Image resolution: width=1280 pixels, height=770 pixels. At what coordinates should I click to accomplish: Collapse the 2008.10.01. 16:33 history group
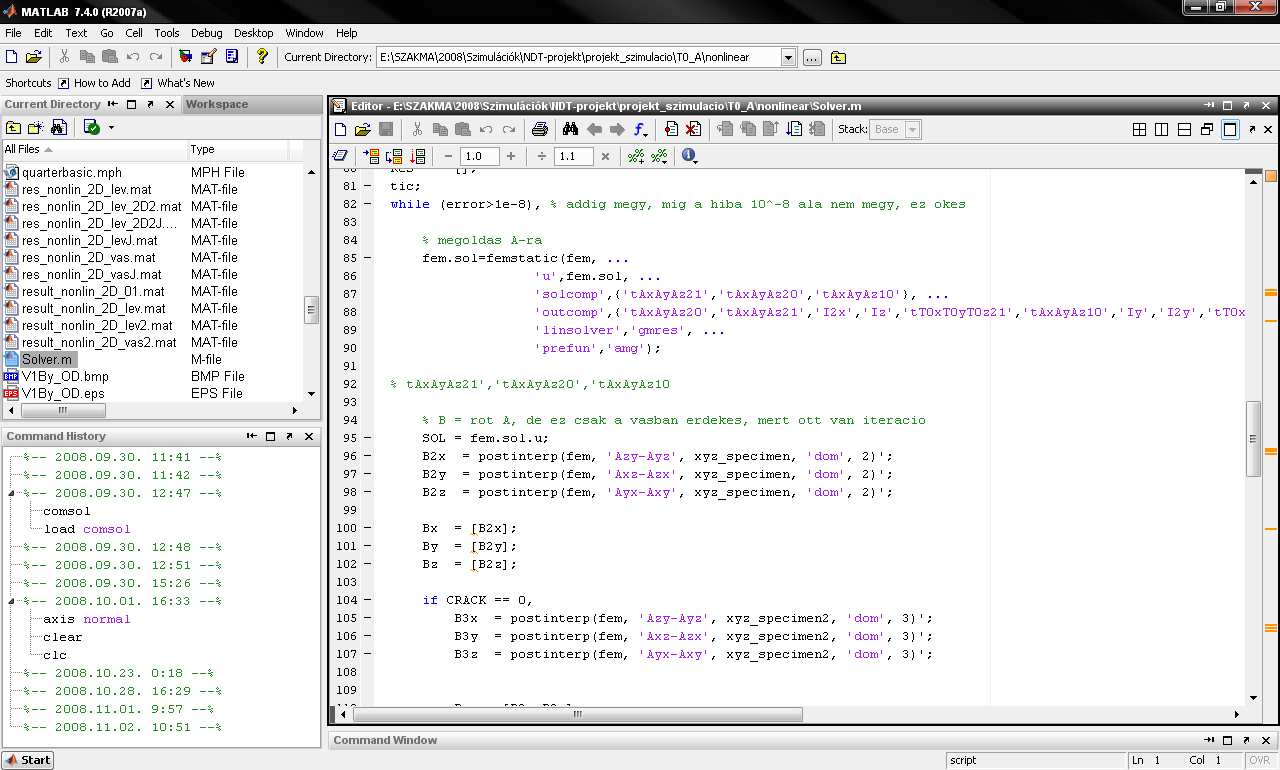point(11,601)
